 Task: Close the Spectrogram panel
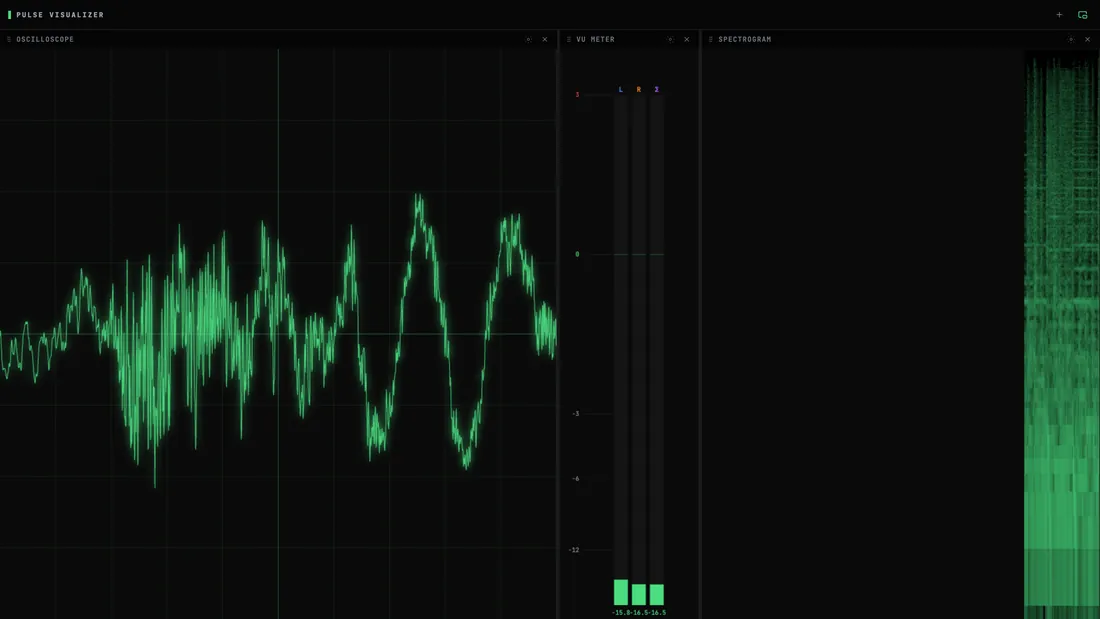click(1087, 39)
